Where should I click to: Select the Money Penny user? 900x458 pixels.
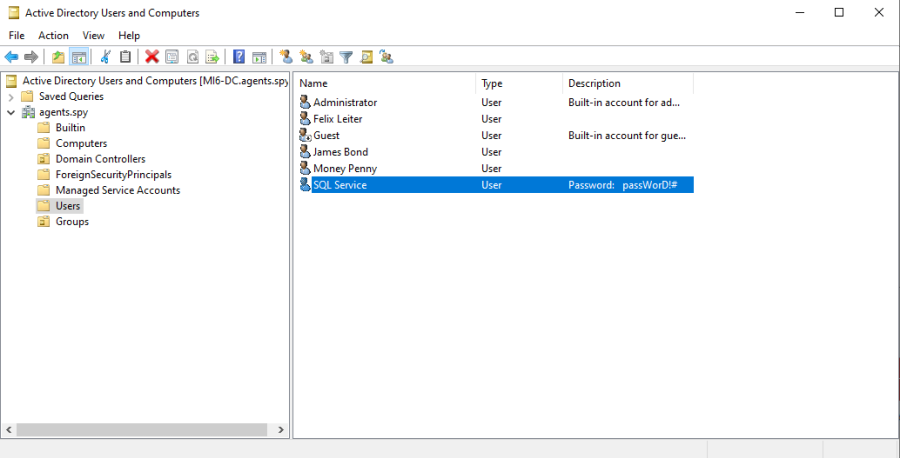point(345,169)
